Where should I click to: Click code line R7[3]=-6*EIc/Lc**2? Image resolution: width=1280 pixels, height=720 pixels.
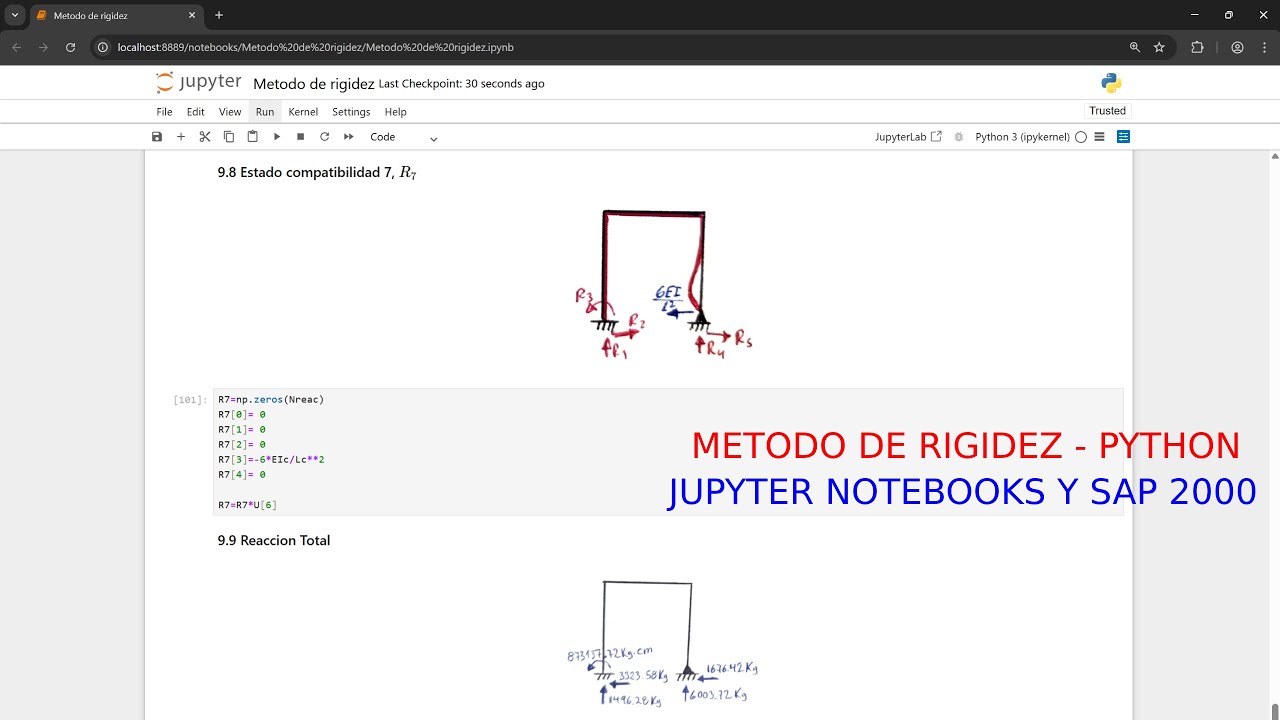pos(271,460)
